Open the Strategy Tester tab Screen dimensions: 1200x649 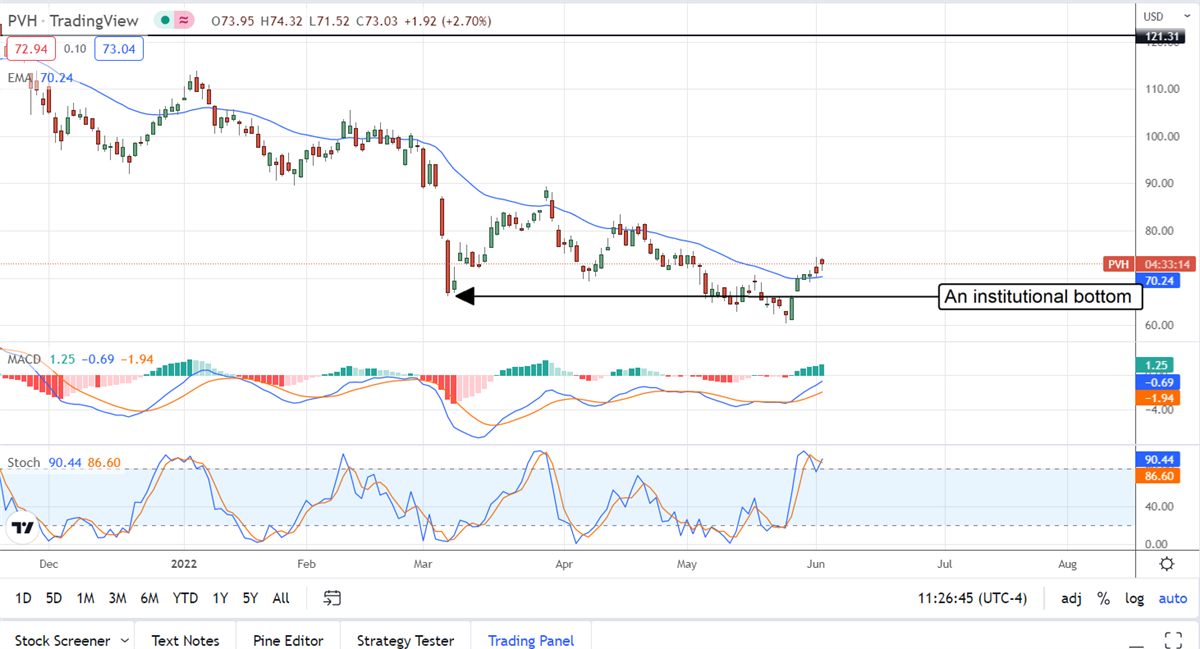click(x=405, y=640)
